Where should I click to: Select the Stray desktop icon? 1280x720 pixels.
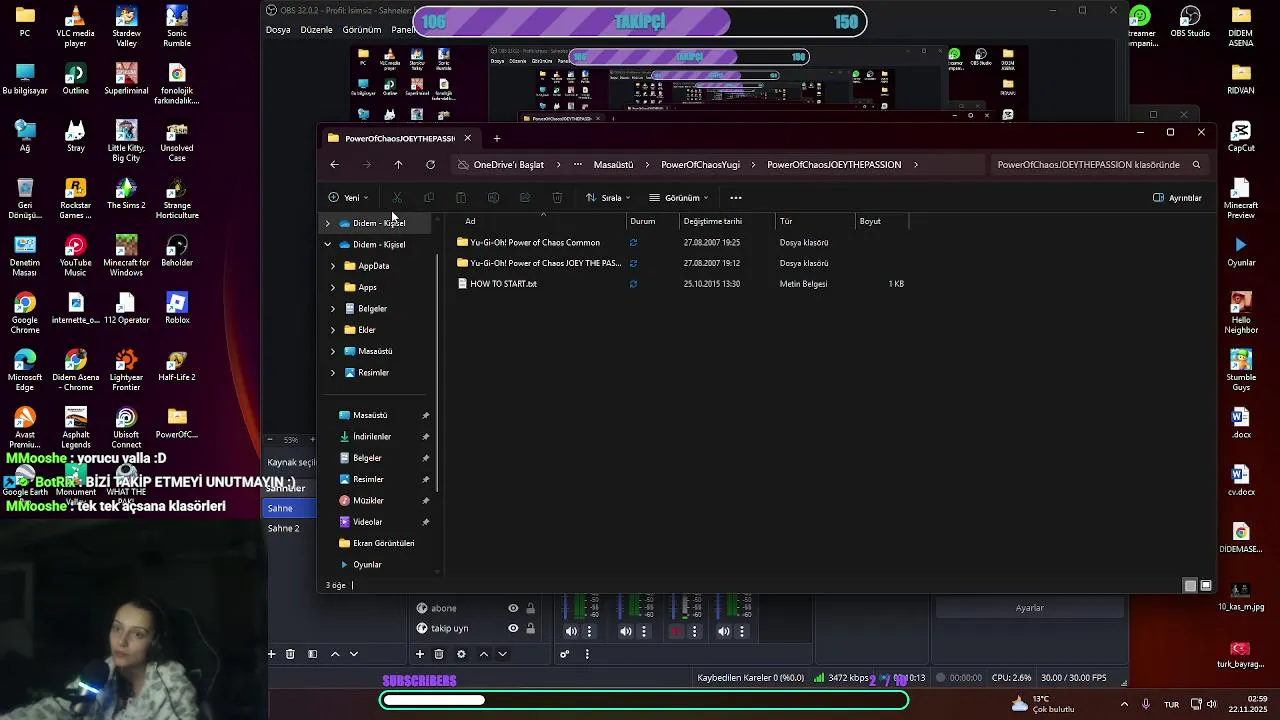coord(75,137)
